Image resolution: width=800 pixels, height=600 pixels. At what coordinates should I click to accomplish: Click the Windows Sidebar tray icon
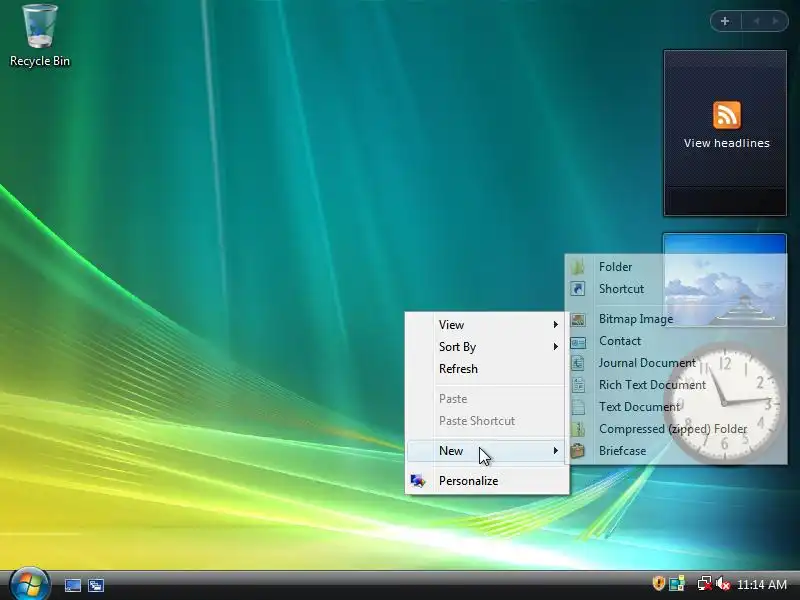(677, 583)
